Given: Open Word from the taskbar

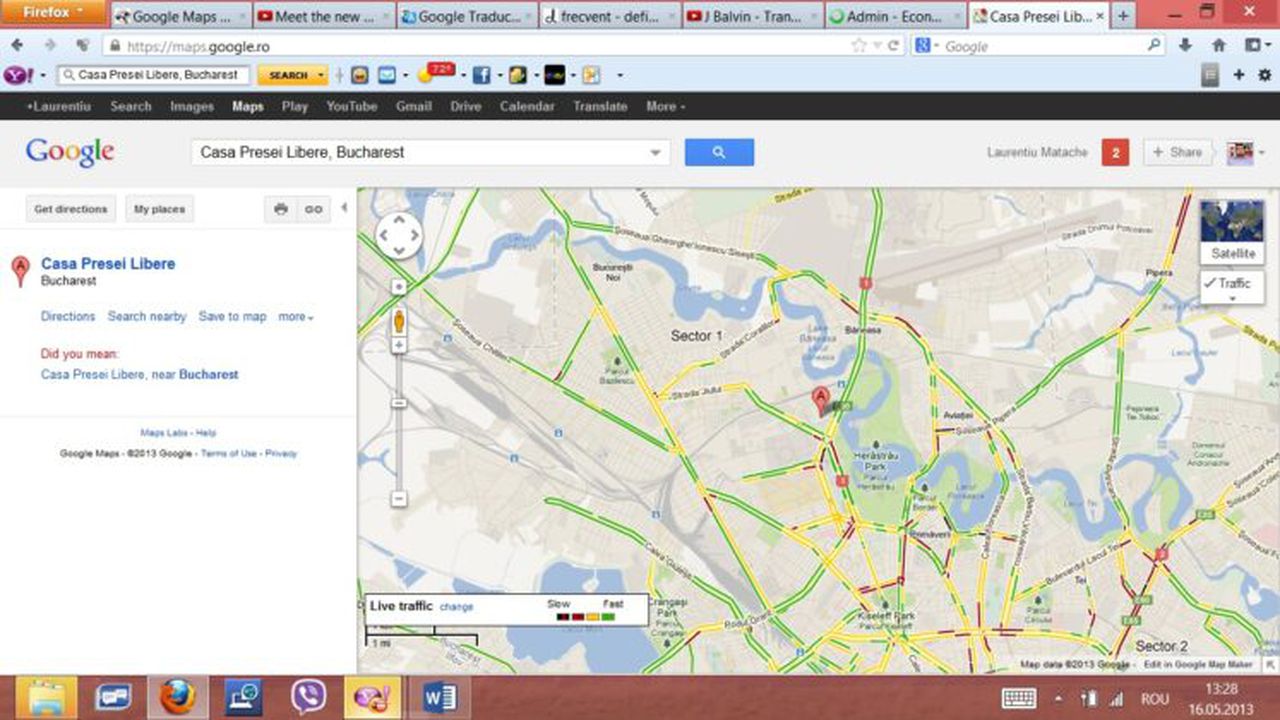Looking at the screenshot, I should click(x=439, y=696).
